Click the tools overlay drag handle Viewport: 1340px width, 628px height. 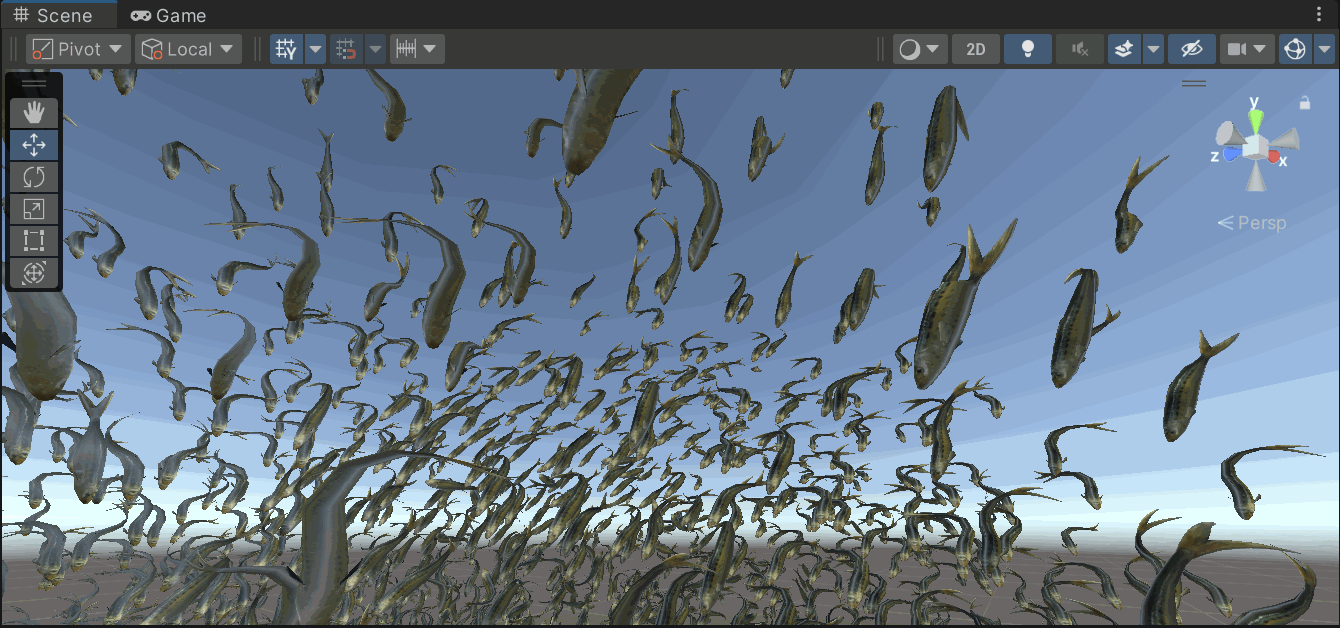point(34,85)
